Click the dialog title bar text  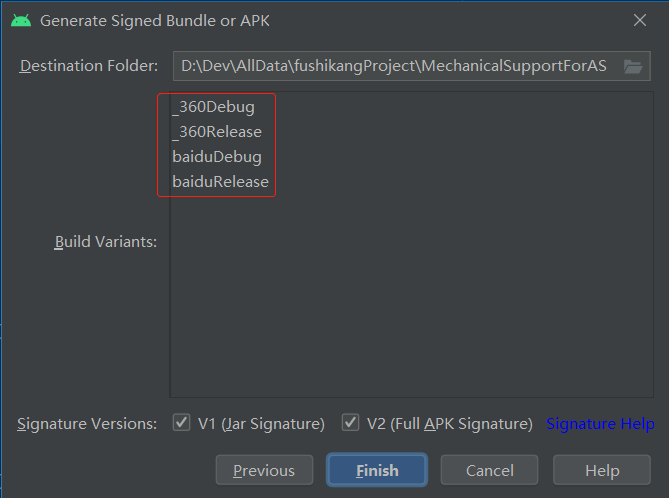155,20
